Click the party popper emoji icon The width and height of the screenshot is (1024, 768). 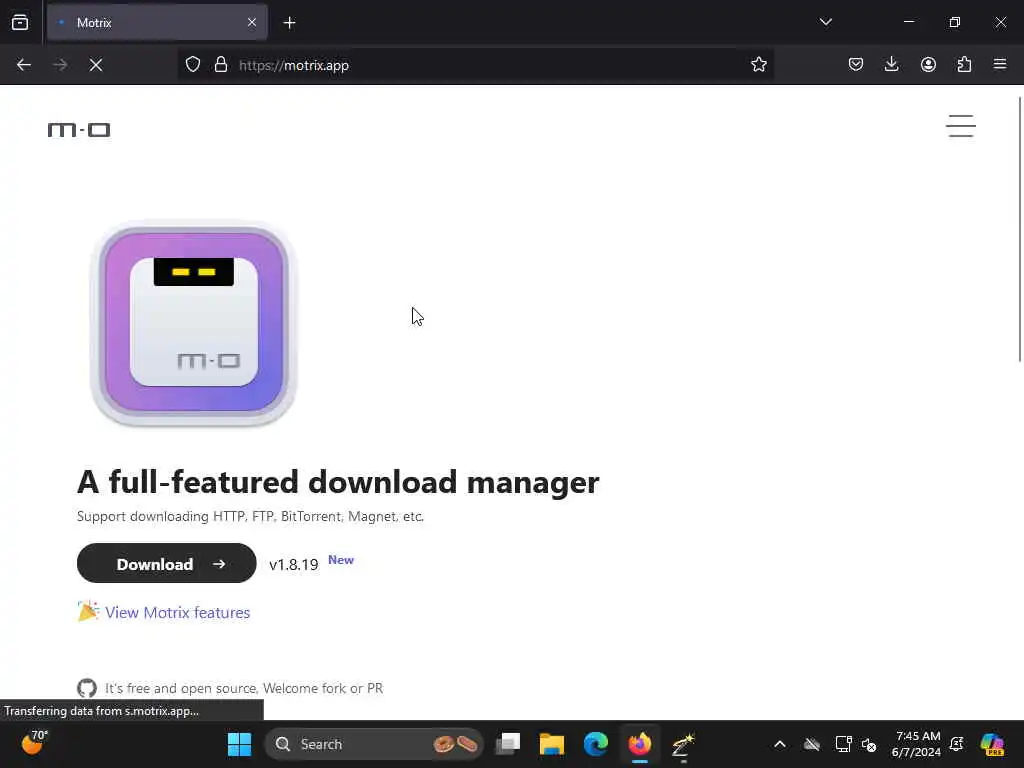pos(88,611)
